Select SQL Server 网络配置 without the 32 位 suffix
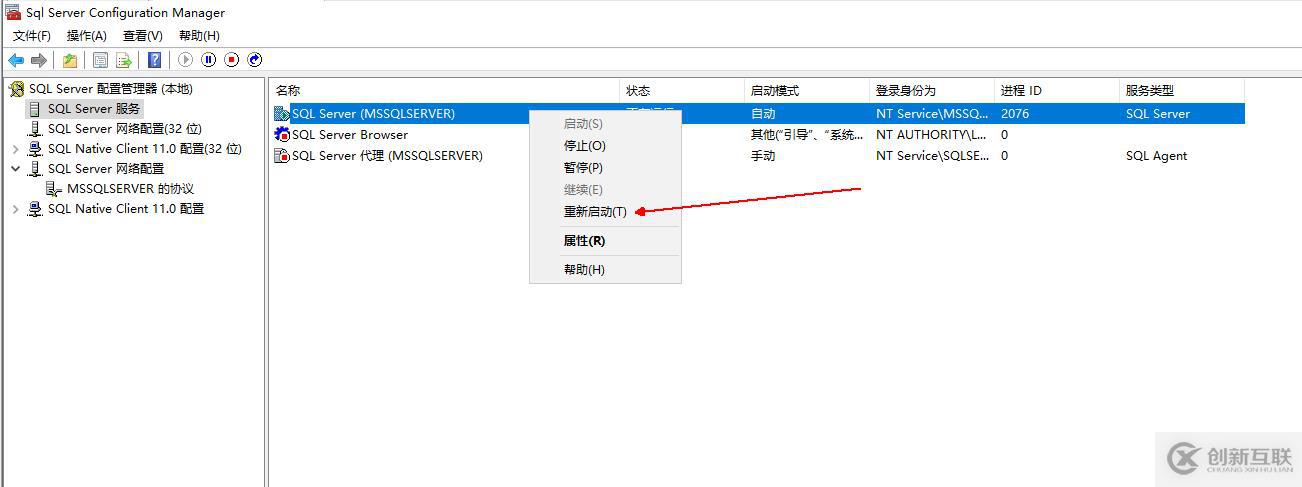 pos(105,169)
